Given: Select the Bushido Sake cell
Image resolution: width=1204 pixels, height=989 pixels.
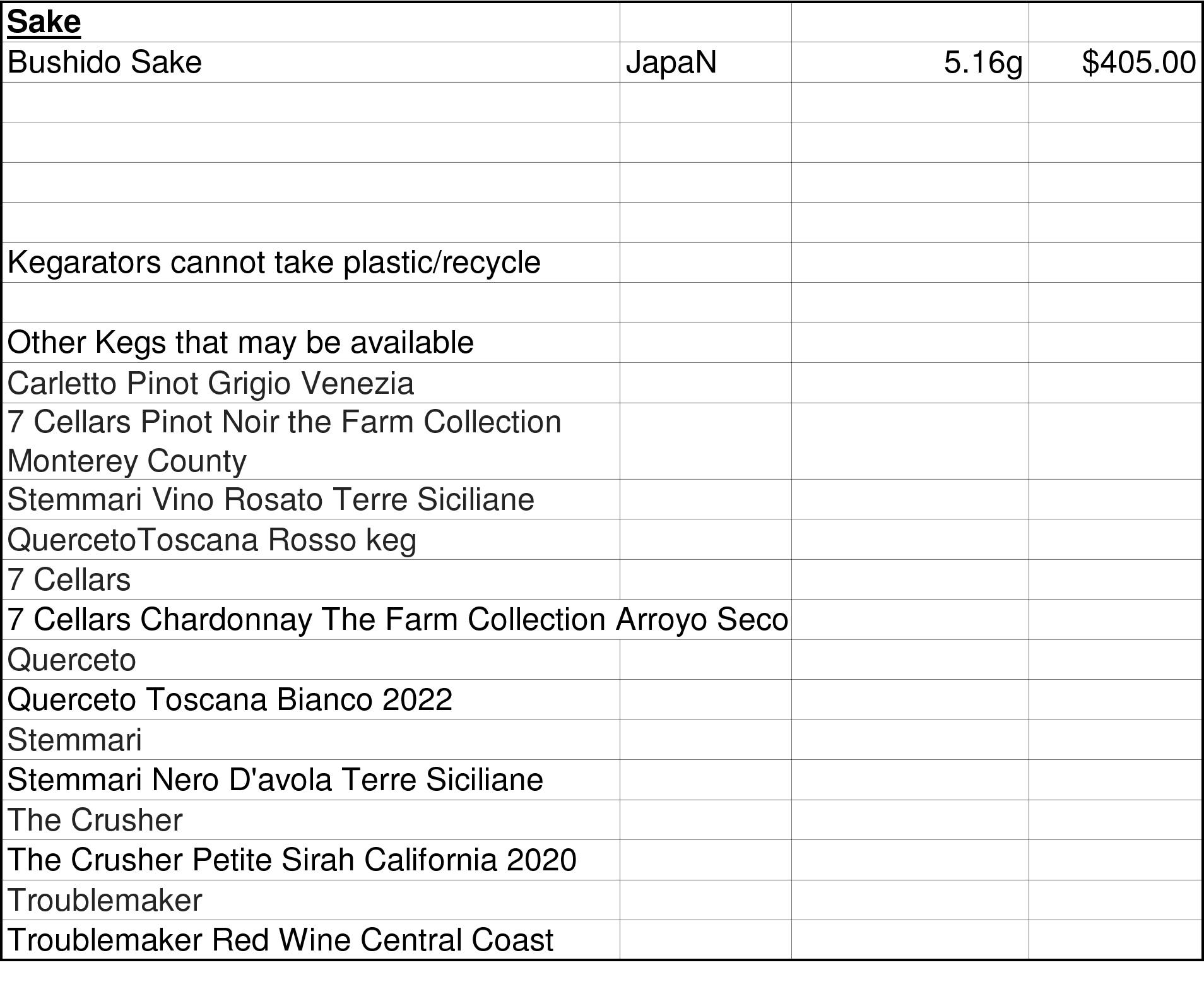Looking at the screenshot, I should [105, 62].
